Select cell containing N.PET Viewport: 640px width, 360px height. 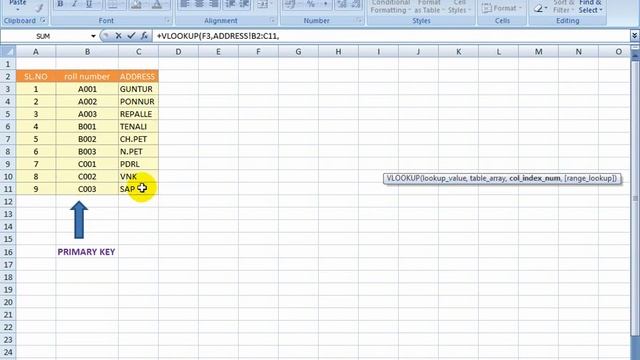[x=138, y=151]
